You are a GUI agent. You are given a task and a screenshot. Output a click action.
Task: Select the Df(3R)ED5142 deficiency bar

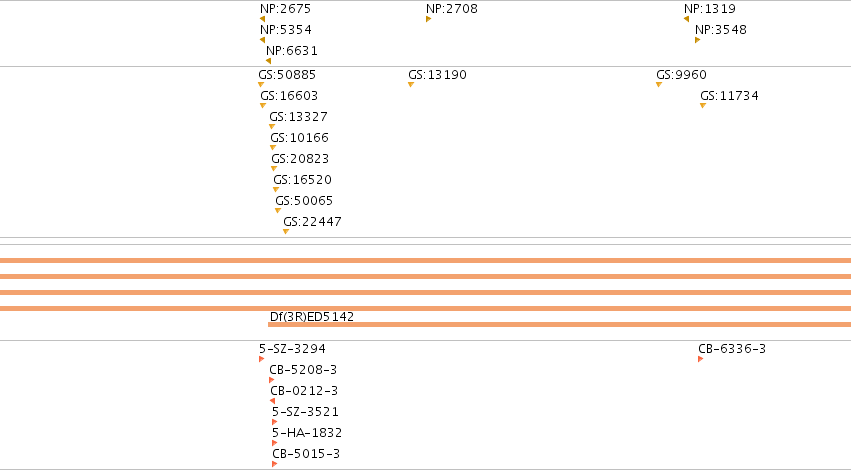(560, 325)
